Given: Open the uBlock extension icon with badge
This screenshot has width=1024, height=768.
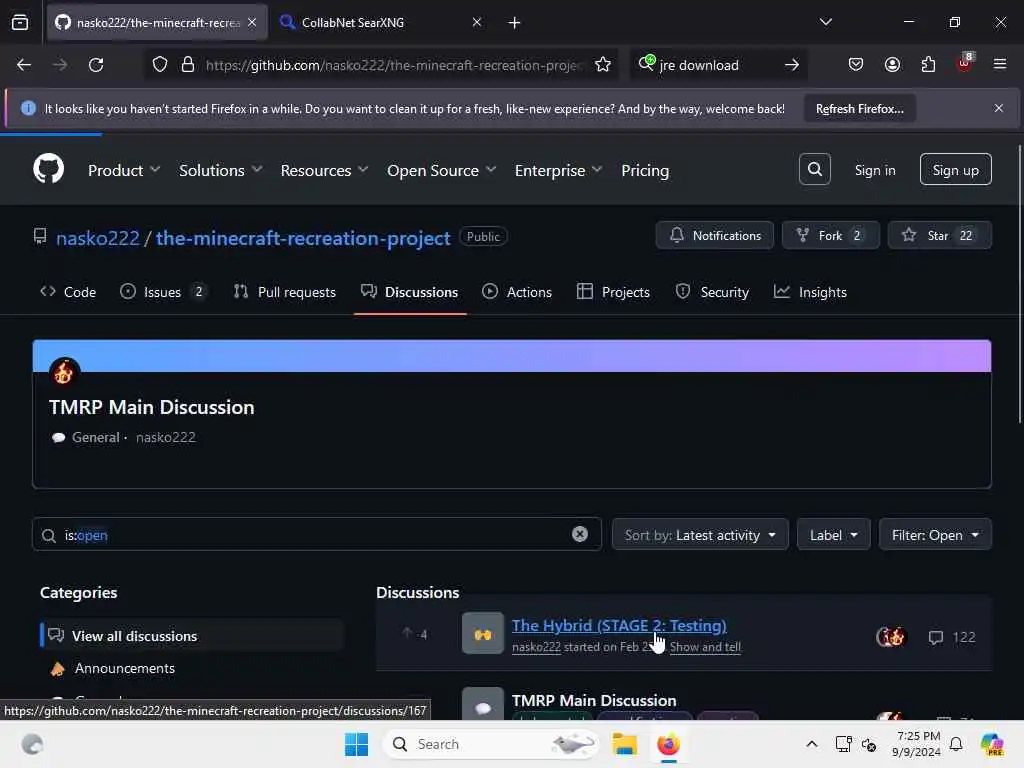Looking at the screenshot, I should [x=965, y=63].
